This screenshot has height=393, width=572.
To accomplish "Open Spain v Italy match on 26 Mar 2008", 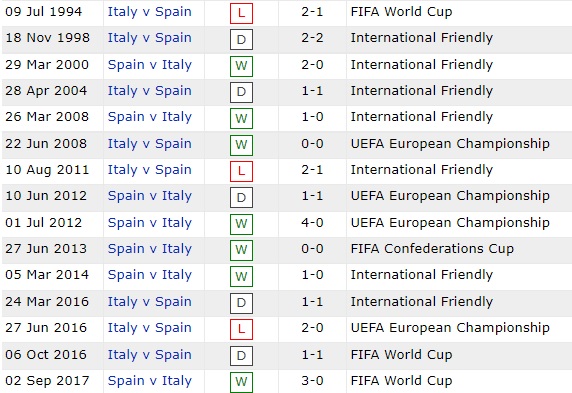I will tap(150, 117).
